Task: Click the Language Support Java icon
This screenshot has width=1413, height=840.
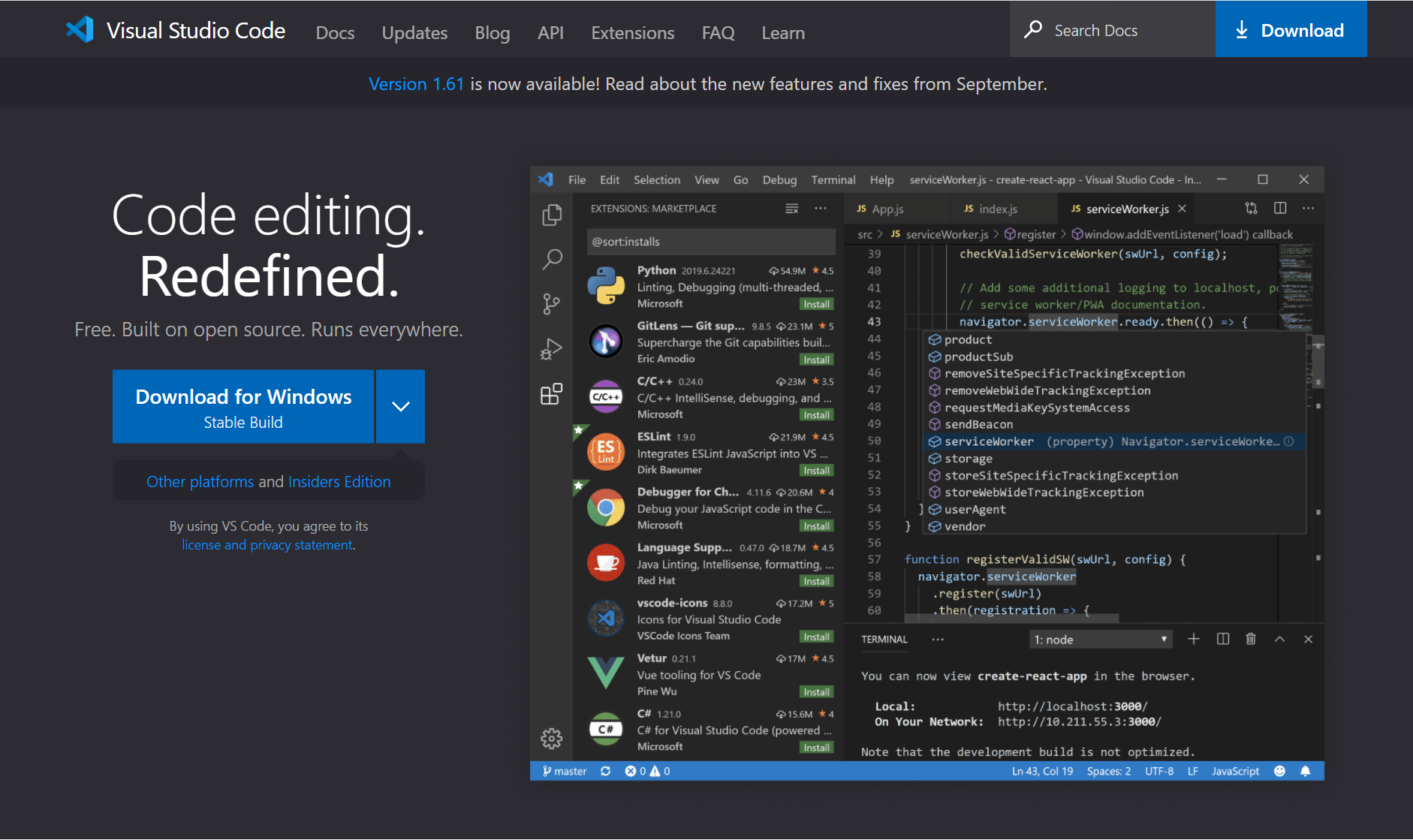Action: (606, 563)
